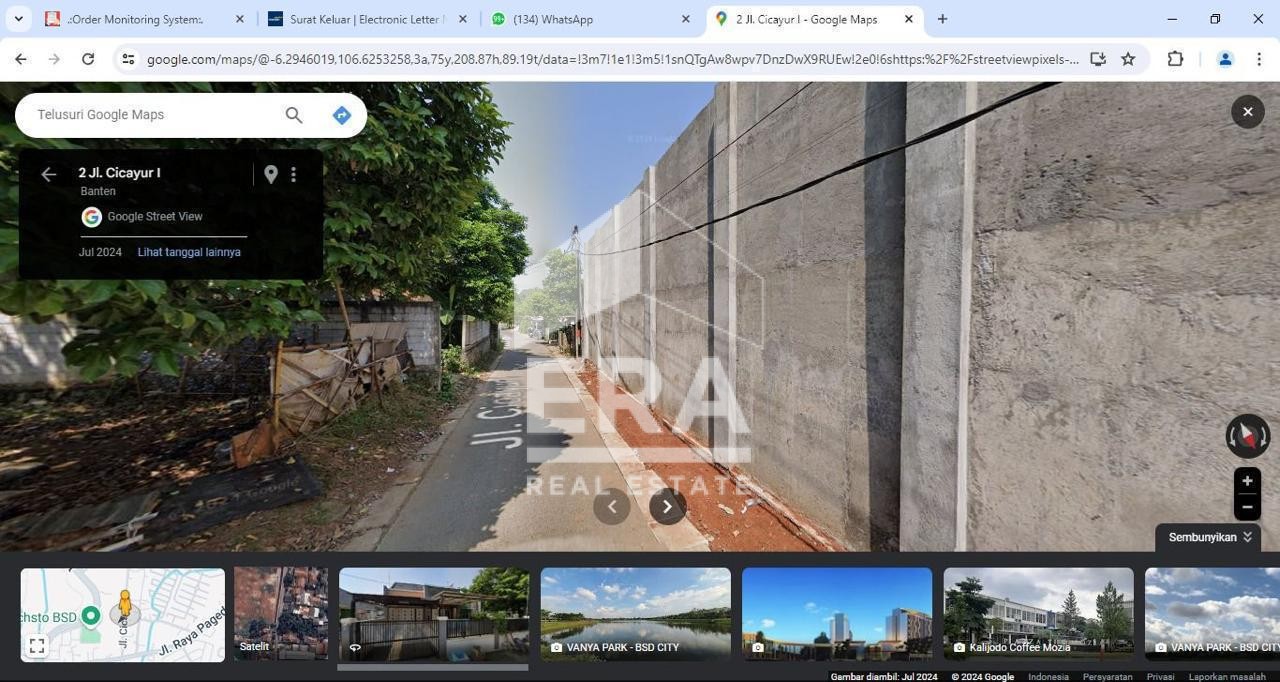This screenshot has width=1280, height=682.
Task: Reload the page in Chrome
Action: 88,59
